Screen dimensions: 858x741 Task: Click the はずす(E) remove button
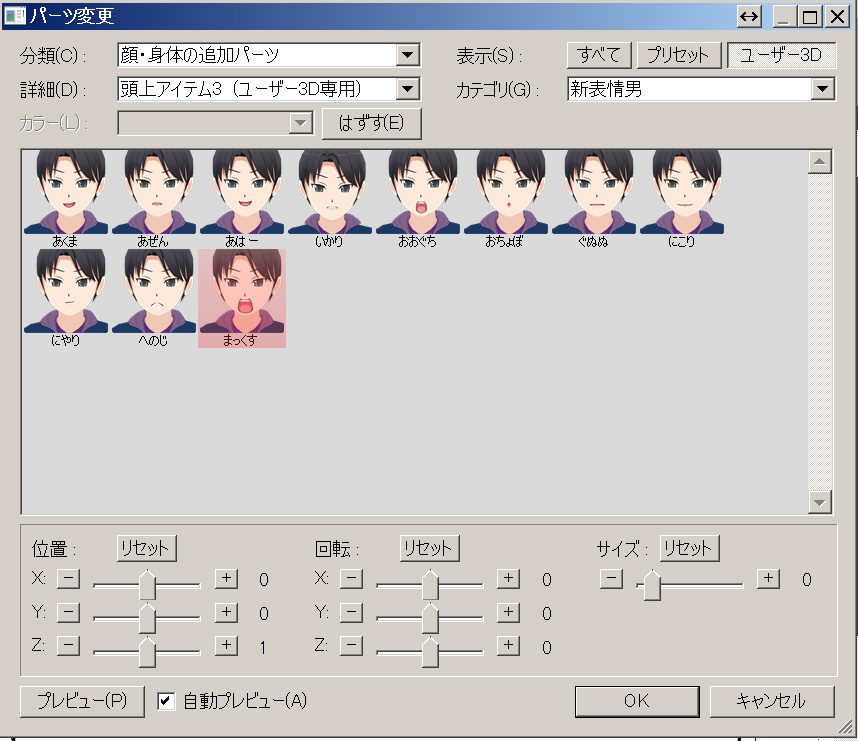pyautogui.click(x=371, y=123)
